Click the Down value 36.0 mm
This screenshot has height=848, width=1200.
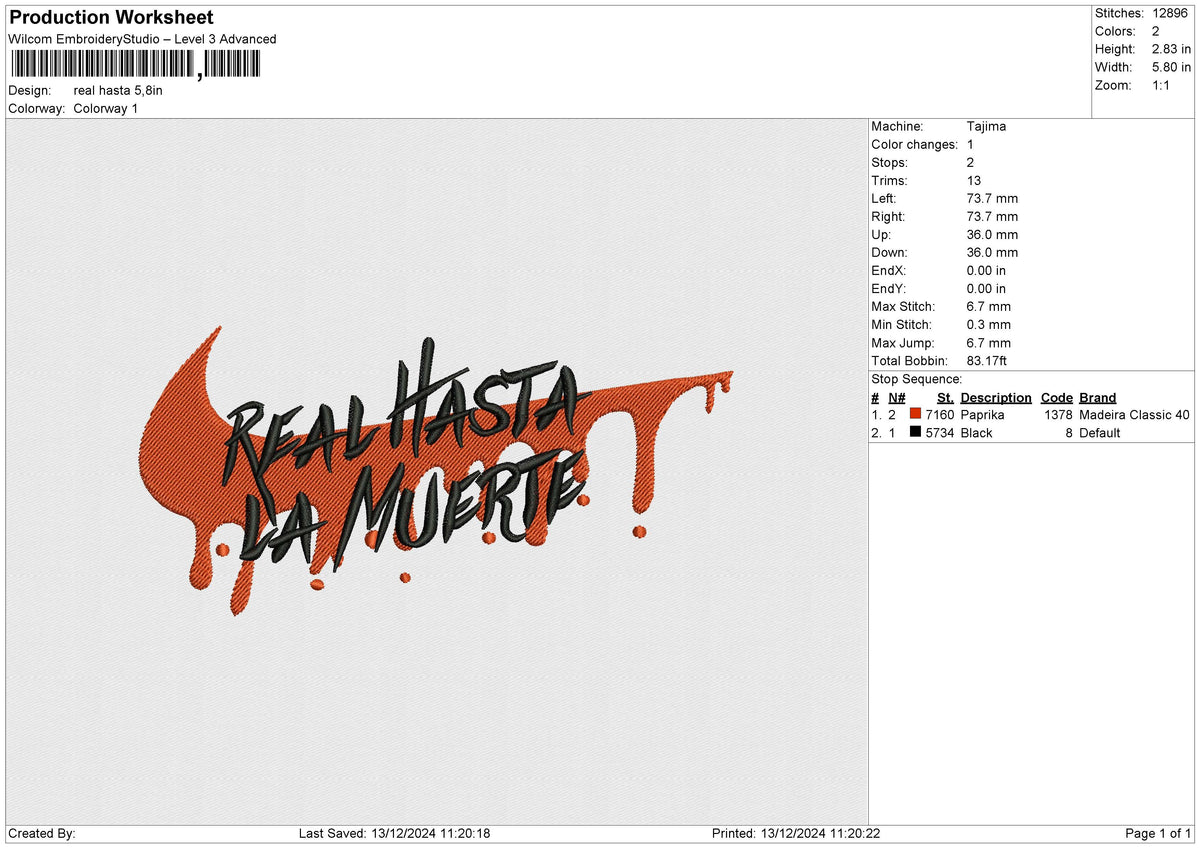point(993,252)
